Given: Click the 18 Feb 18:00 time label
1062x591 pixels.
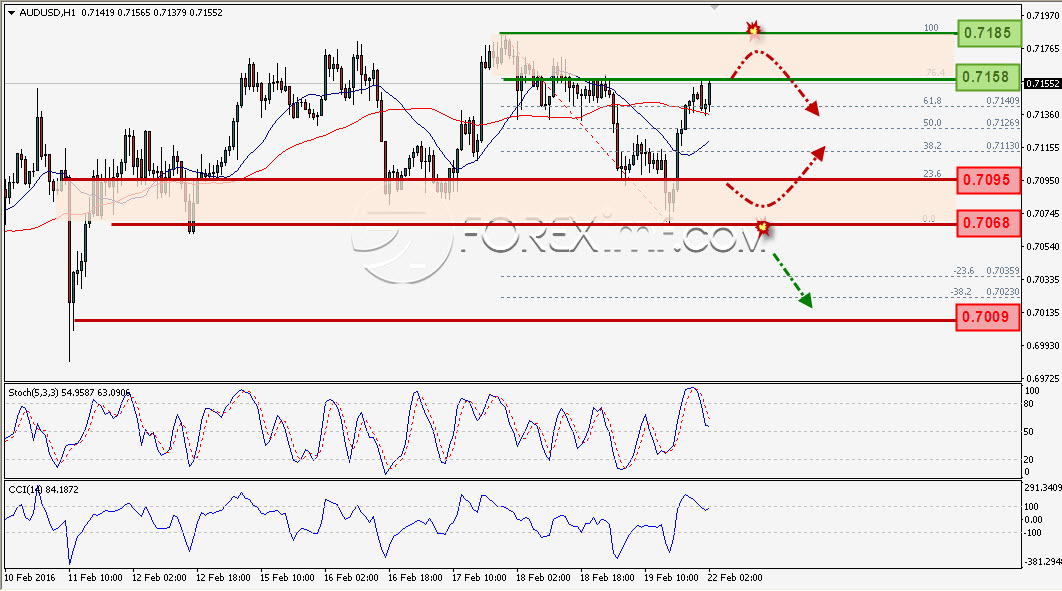Looking at the screenshot, I should pyautogui.click(x=608, y=578).
